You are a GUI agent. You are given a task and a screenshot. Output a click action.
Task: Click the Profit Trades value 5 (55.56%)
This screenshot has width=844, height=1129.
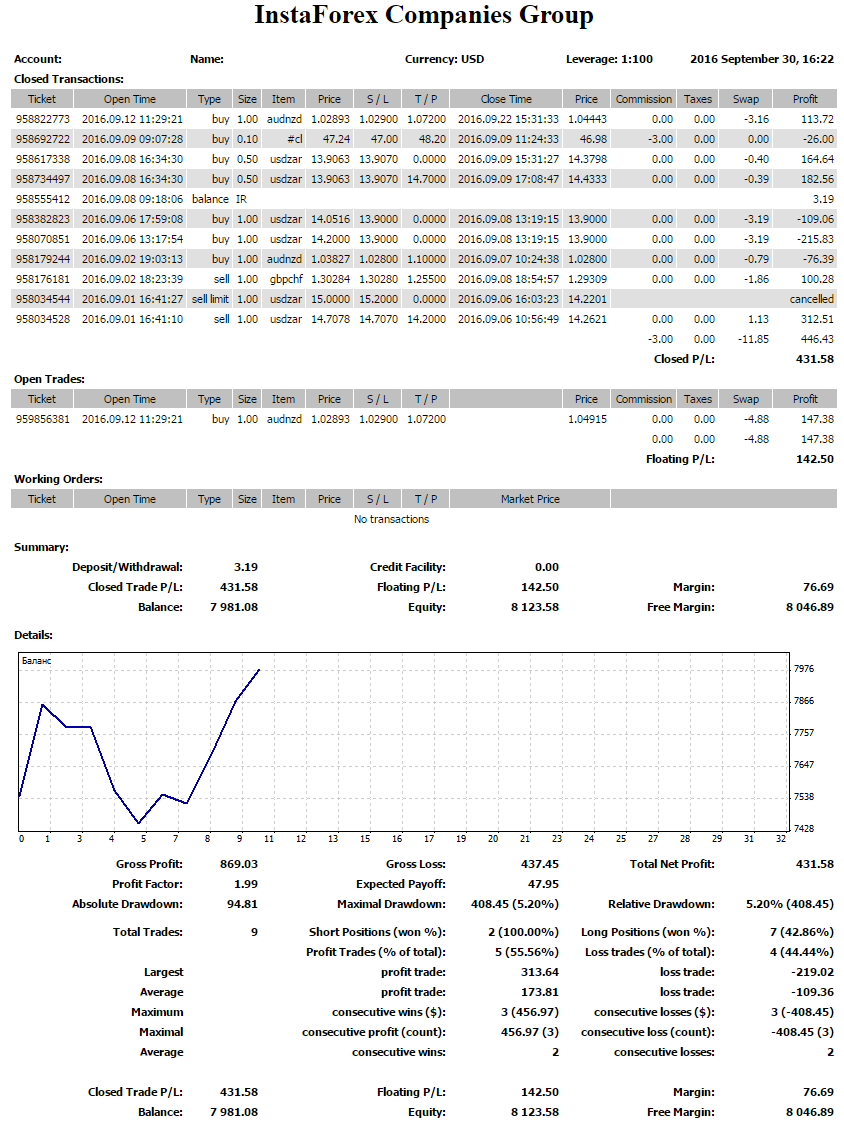527,953
